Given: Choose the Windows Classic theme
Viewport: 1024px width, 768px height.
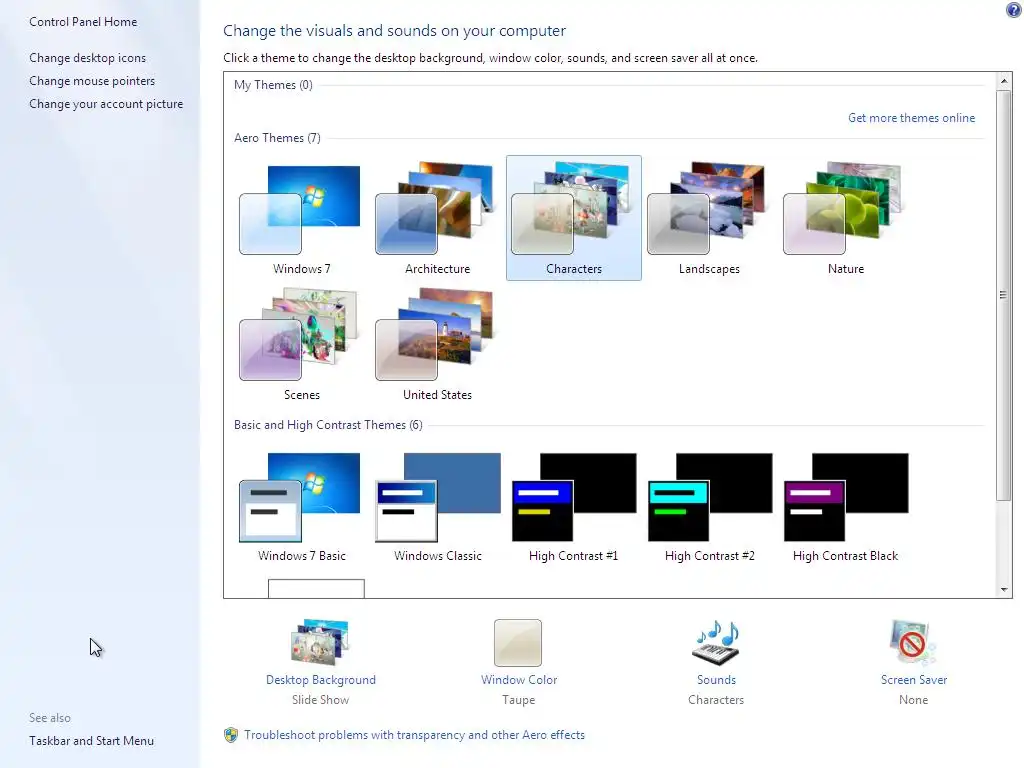Looking at the screenshot, I should click(437, 506).
